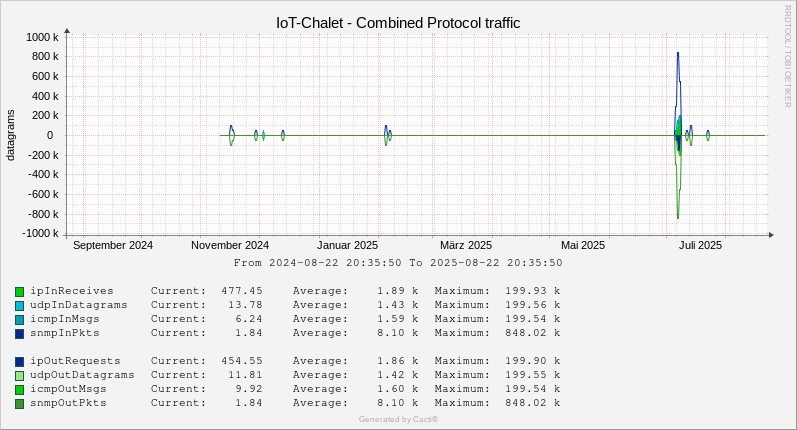Click the icmpOutMsgs green legend swatch
797x430 pixels.
point(19,390)
